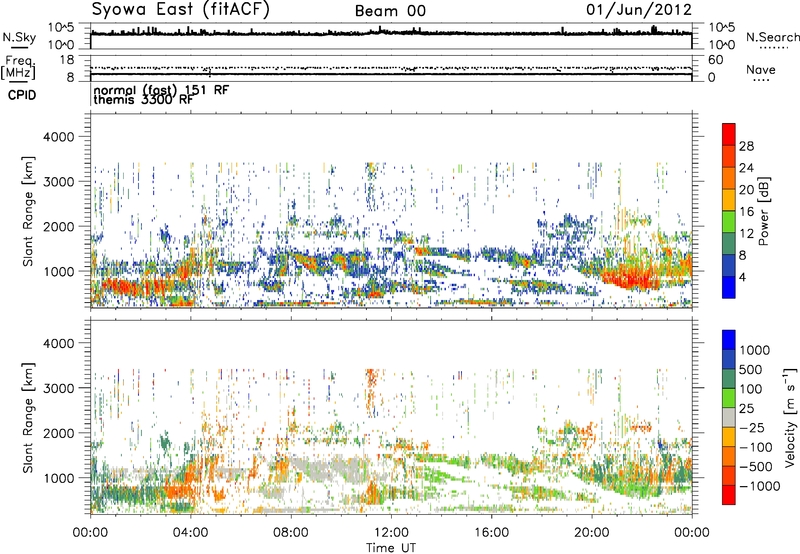
Task: Click the '3000' range tick of velocity panel
Action: point(58,388)
